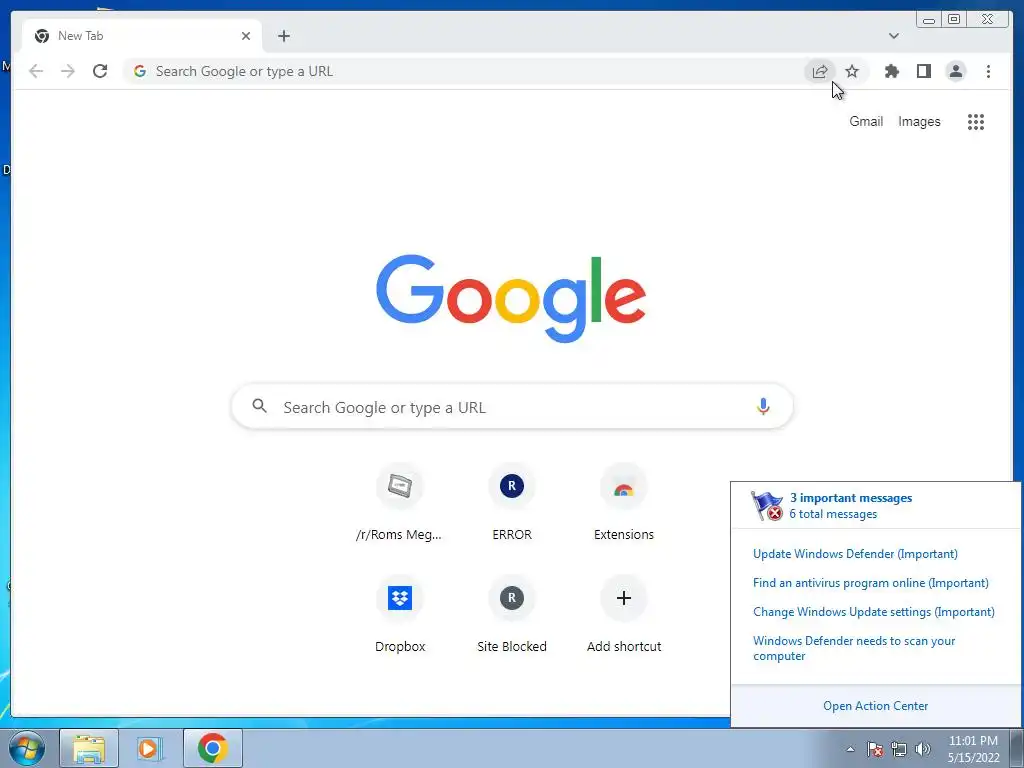
Task: Click Open Action Center
Action: (x=875, y=706)
